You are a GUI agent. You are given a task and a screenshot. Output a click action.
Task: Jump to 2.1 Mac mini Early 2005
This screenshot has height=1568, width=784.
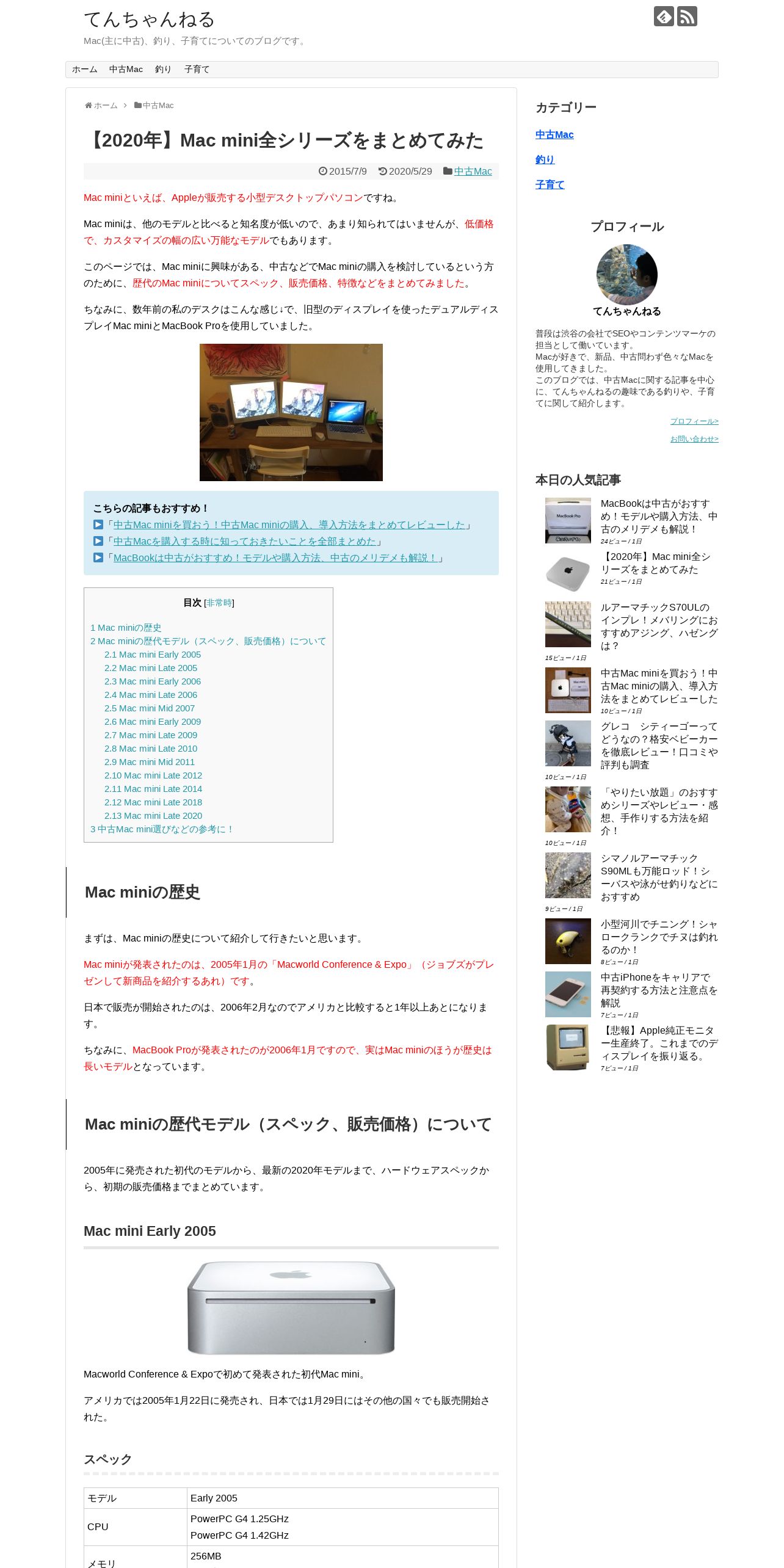153,655
